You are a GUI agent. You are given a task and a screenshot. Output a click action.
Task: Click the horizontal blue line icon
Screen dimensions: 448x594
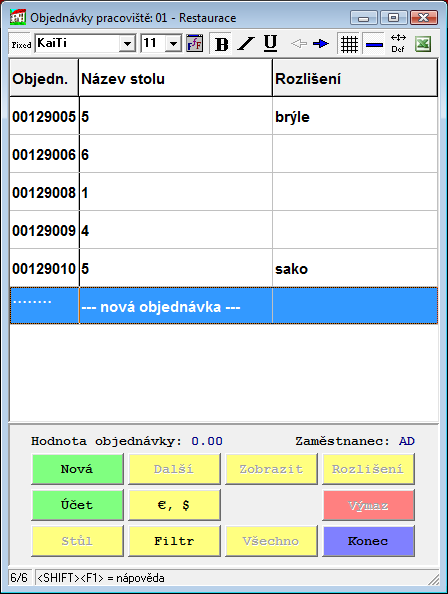point(374,44)
